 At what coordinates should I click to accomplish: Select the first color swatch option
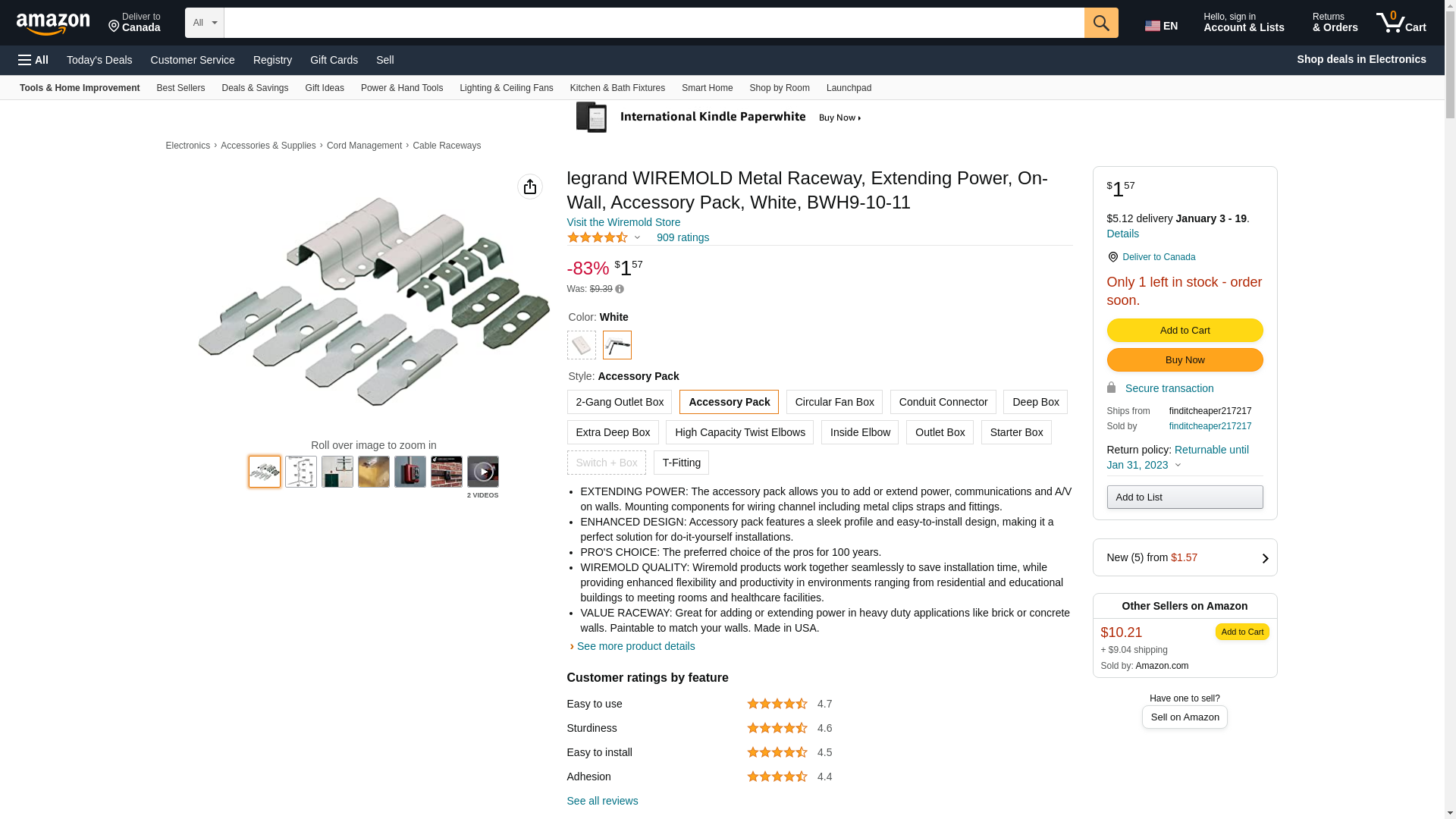pos(581,345)
